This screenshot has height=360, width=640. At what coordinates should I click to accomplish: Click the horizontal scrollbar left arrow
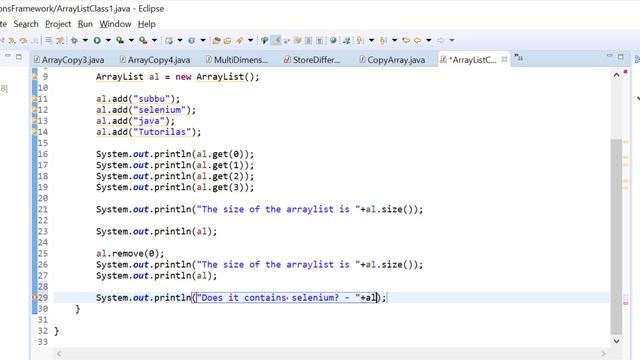(x=59, y=353)
